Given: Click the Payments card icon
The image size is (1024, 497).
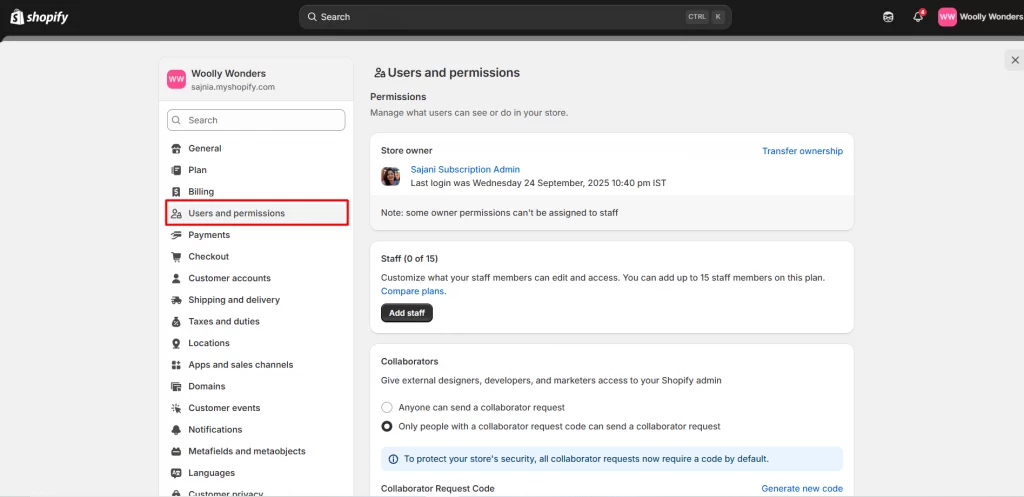Looking at the screenshot, I should point(176,235).
